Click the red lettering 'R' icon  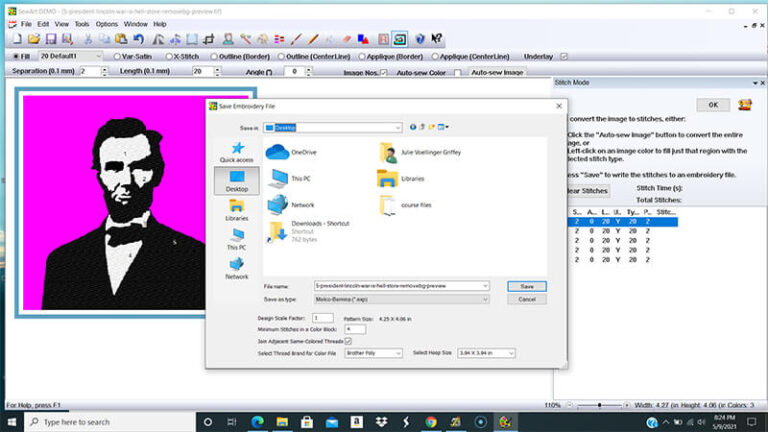tap(383, 39)
